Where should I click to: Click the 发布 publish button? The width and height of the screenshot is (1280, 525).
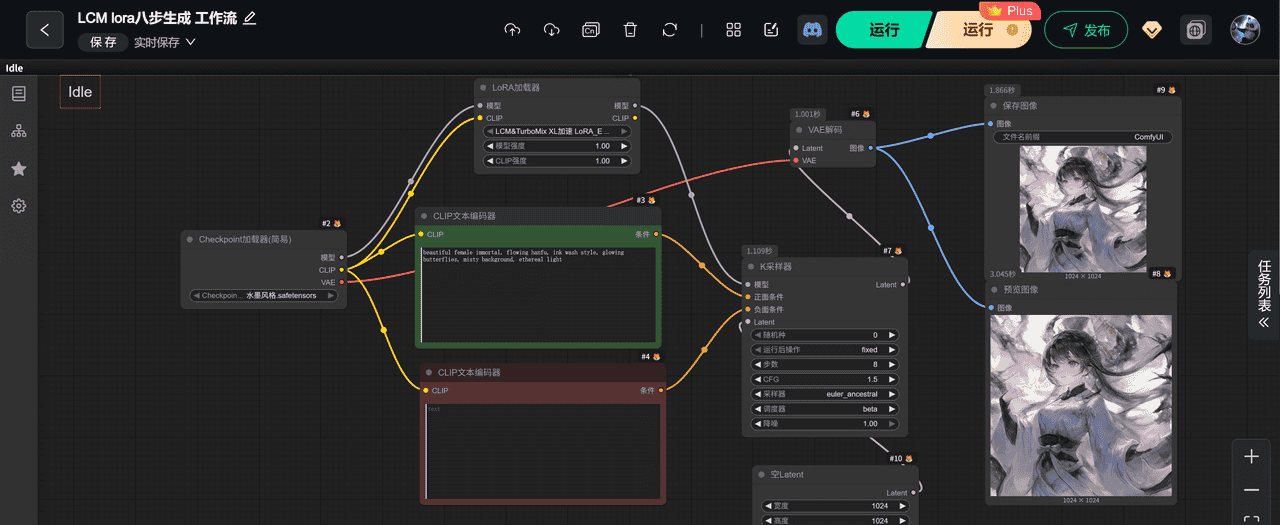1086,30
